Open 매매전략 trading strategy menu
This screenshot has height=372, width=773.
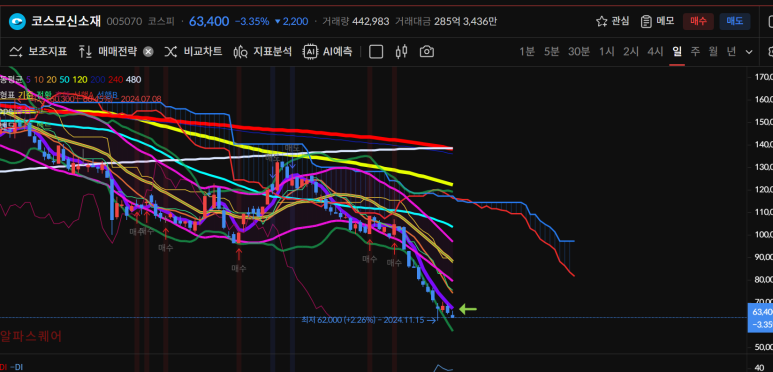[x=109, y=51]
